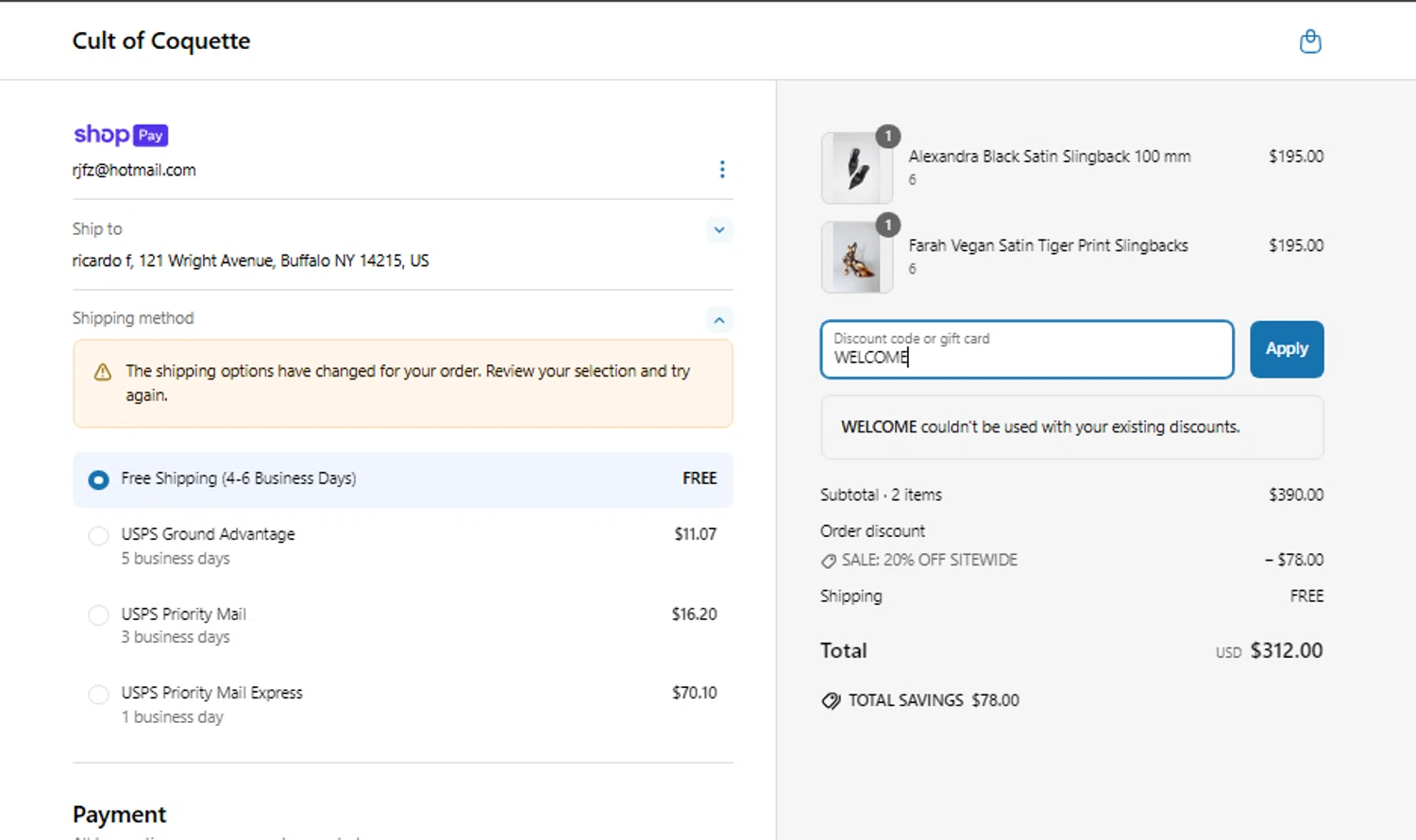Click the "WELCOME couldn't be used" message
1416x840 pixels.
(1040, 428)
